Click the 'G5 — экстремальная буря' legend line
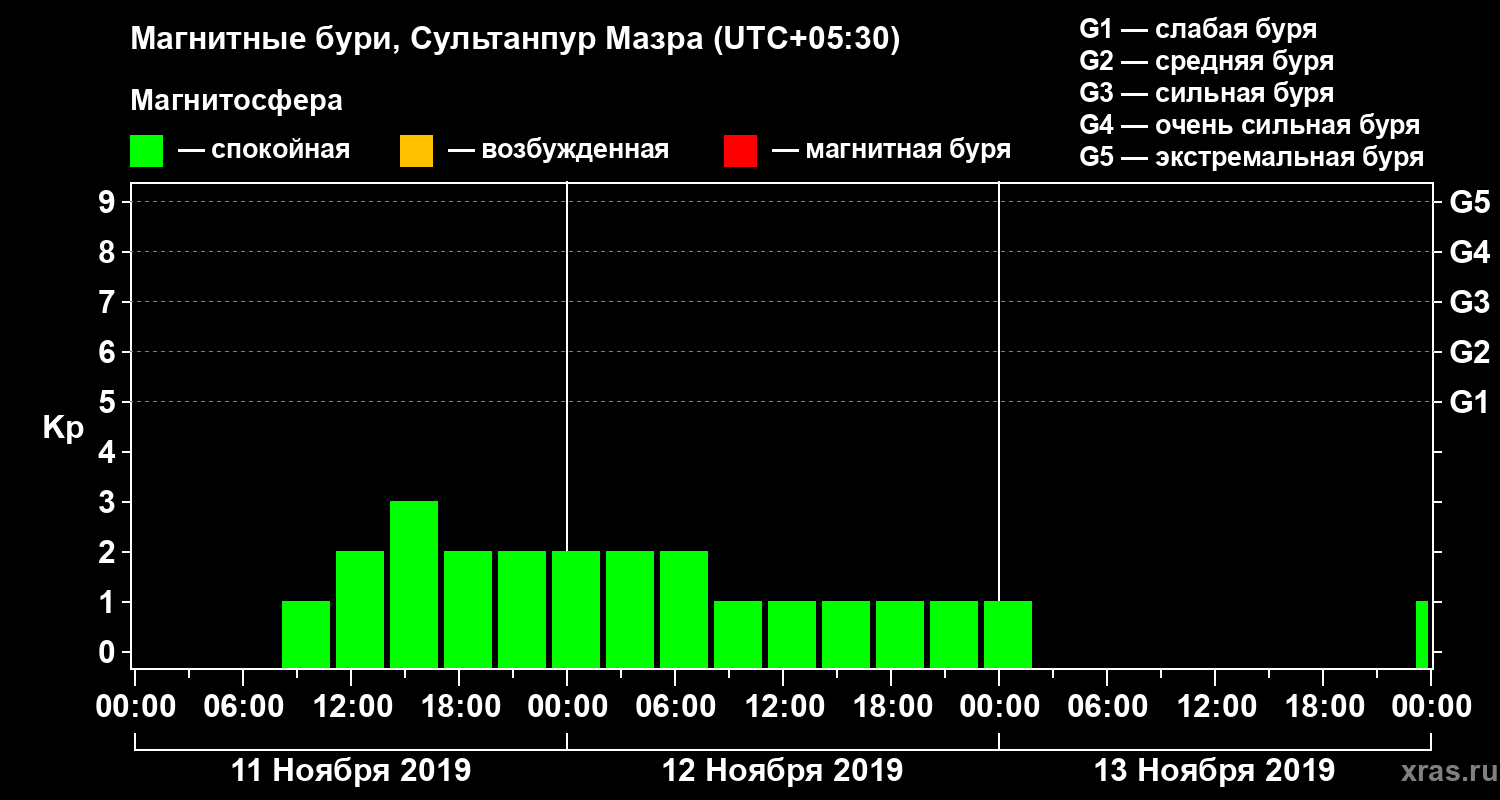This screenshot has width=1500, height=800. [x=1252, y=157]
